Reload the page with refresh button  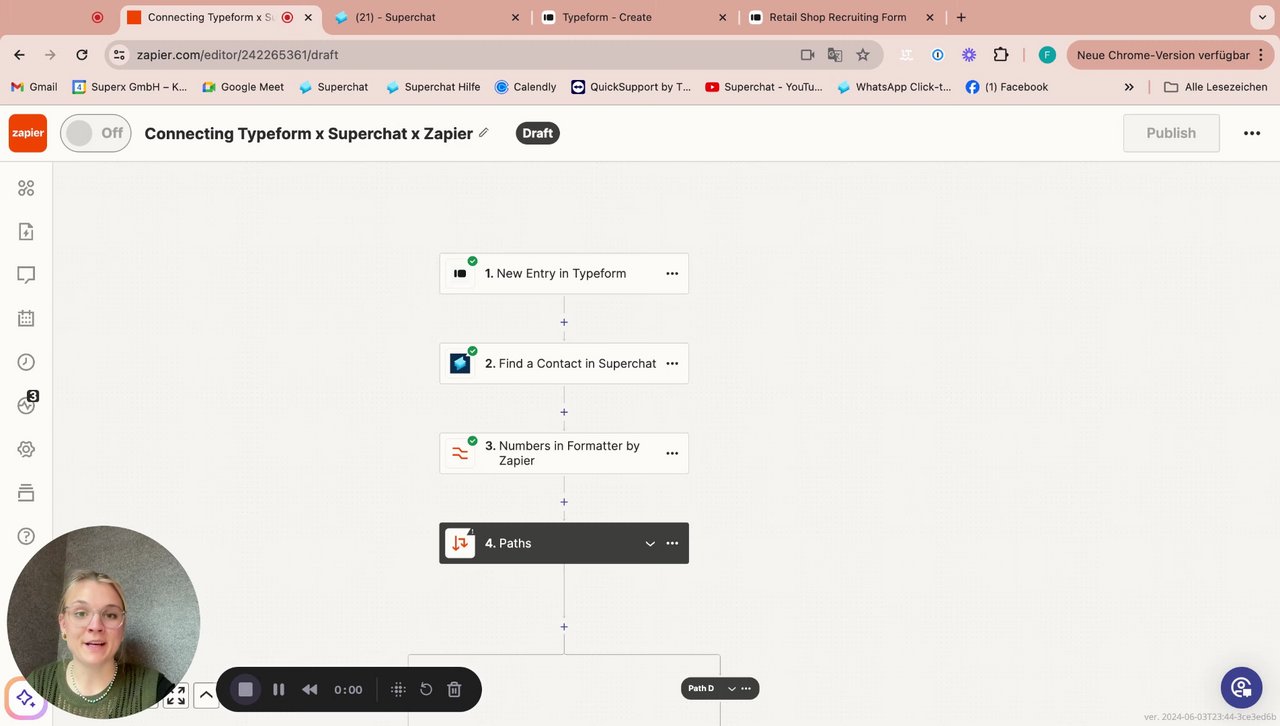(x=82, y=55)
